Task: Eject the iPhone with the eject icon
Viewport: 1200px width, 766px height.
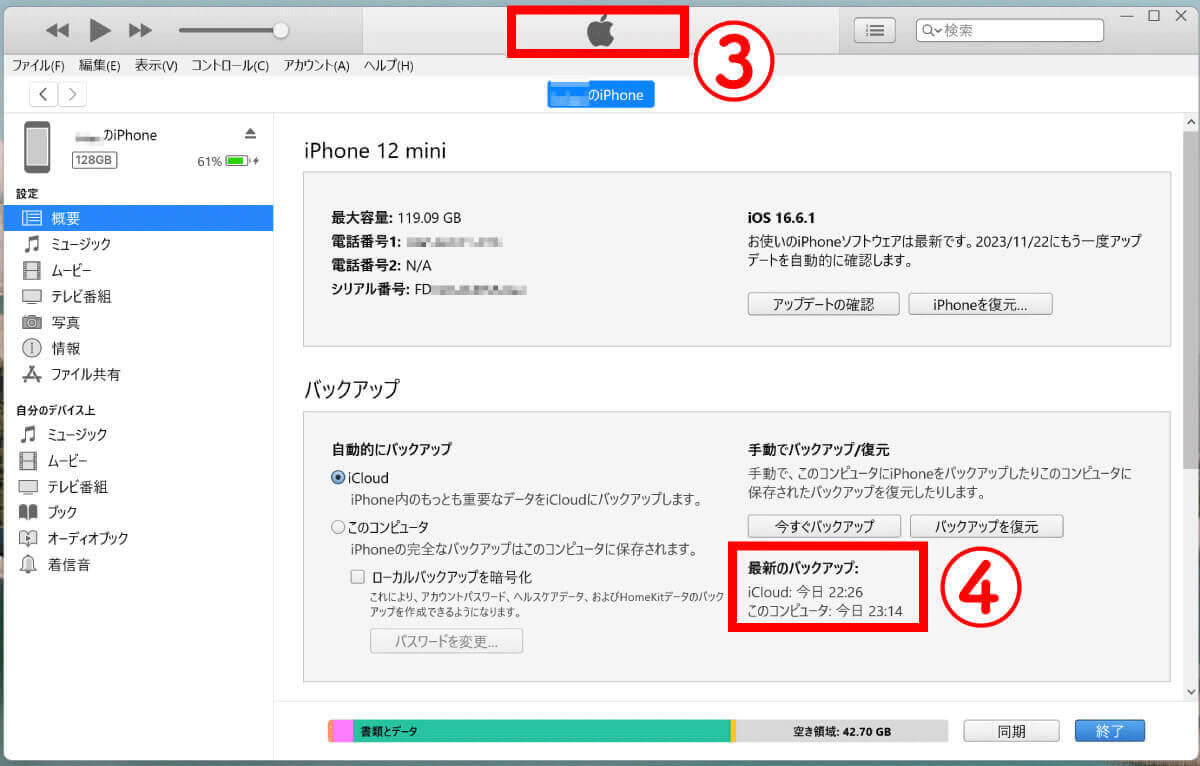Action: coord(250,134)
